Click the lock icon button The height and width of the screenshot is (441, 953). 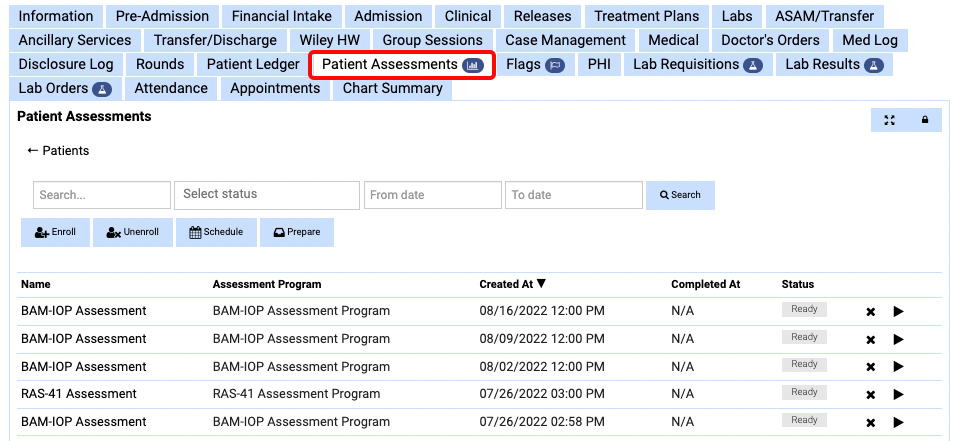[924, 121]
